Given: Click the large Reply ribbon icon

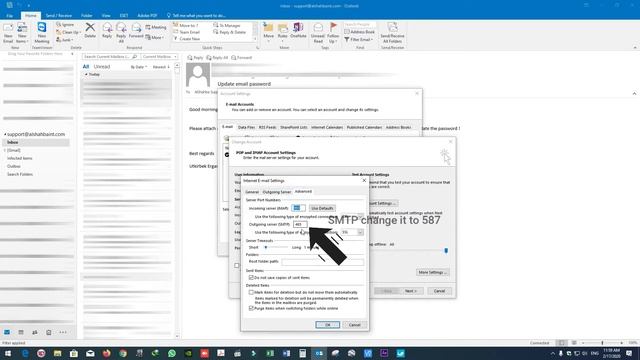Looking at the screenshot, I should [x=107, y=31].
